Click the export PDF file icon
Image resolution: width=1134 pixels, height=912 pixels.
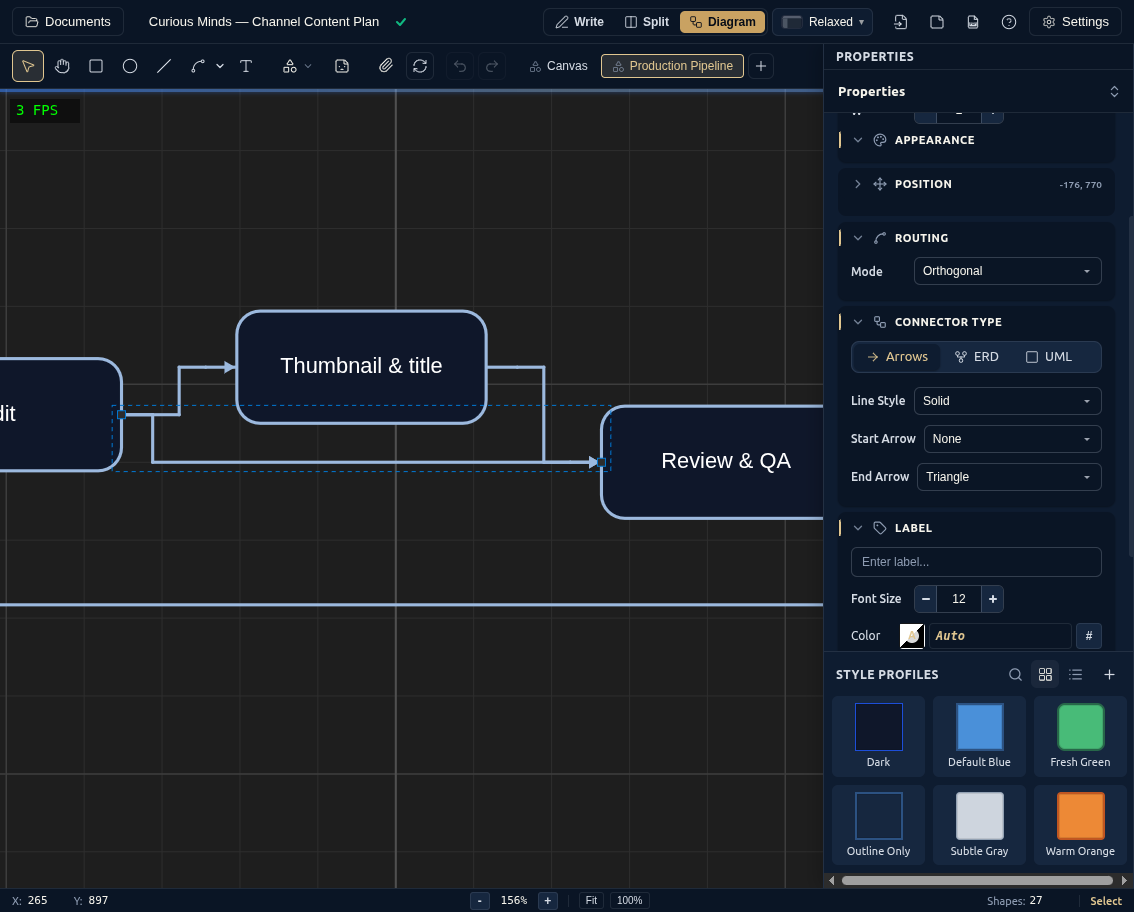(x=973, y=22)
